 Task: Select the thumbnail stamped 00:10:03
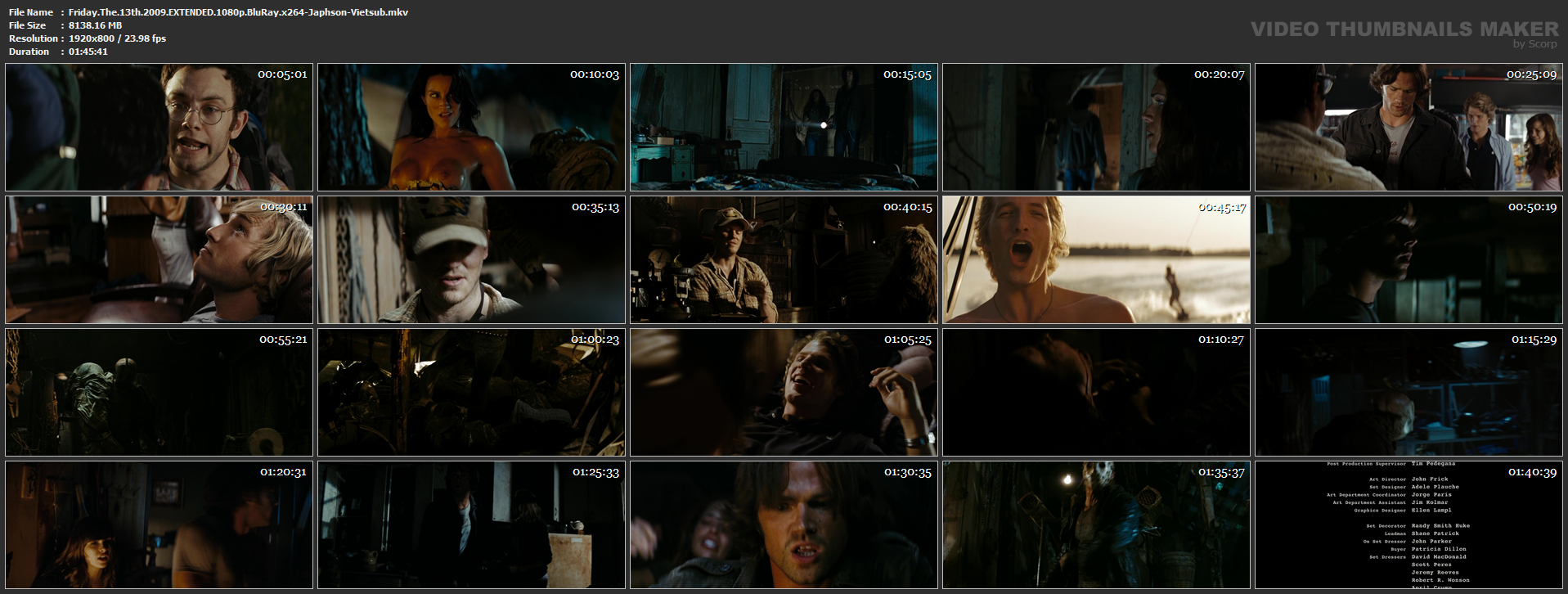click(x=471, y=127)
